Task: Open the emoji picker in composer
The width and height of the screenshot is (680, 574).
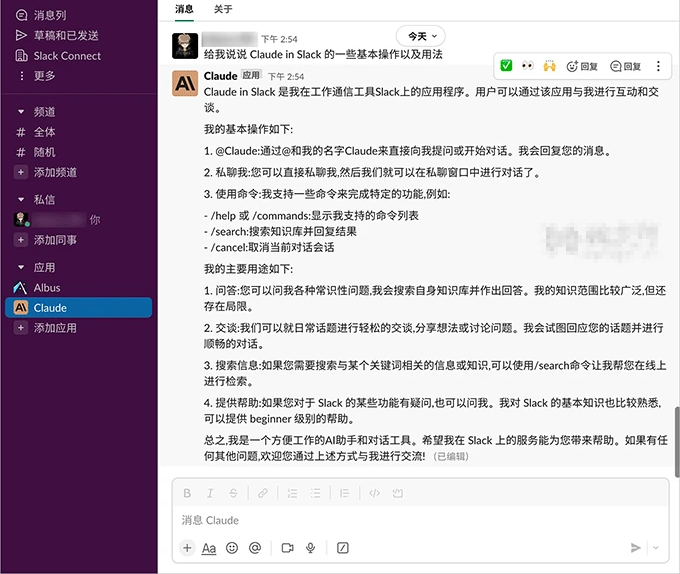Action: (x=232, y=548)
